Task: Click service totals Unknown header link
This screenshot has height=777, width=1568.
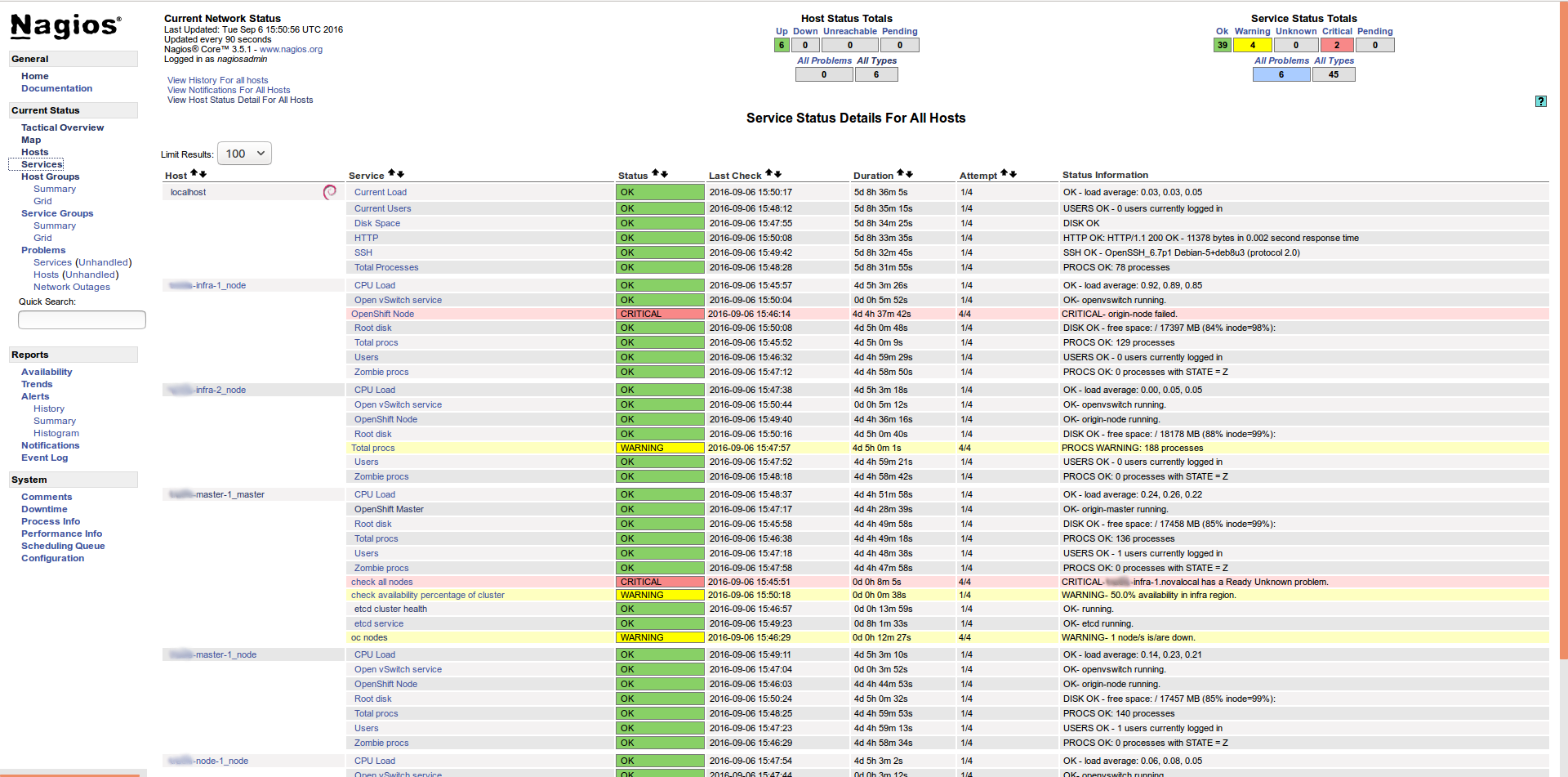Action: point(1296,31)
